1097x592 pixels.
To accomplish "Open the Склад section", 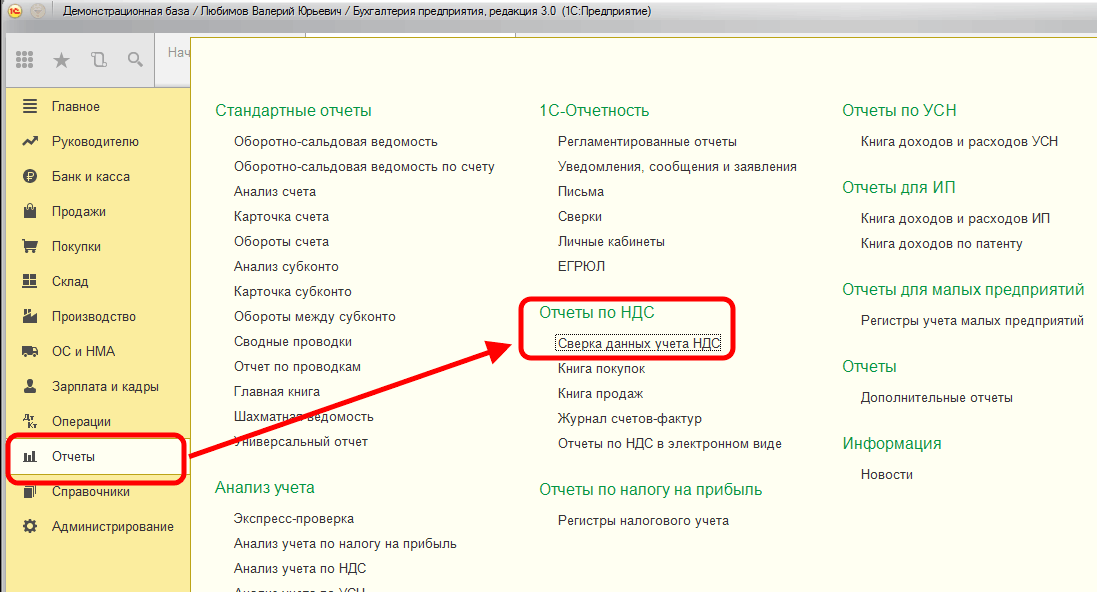I will coord(70,281).
